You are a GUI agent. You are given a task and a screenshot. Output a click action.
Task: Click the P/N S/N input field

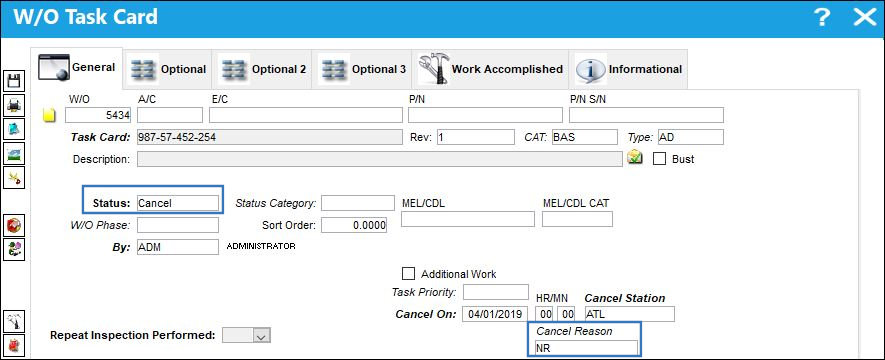pos(646,115)
